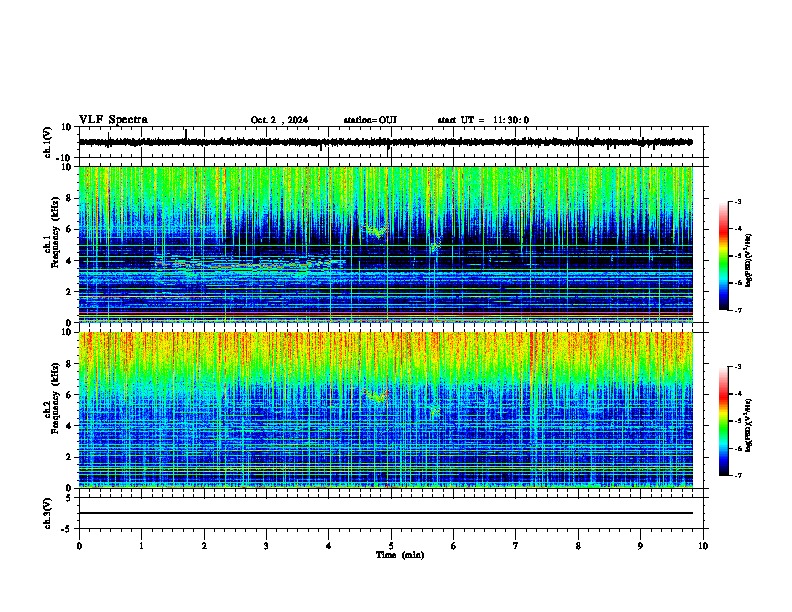The width and height of the screenshot is (792, 612).
Task: Click the "ch.1(V)" waveform axis label
Action: click(48, 142)
